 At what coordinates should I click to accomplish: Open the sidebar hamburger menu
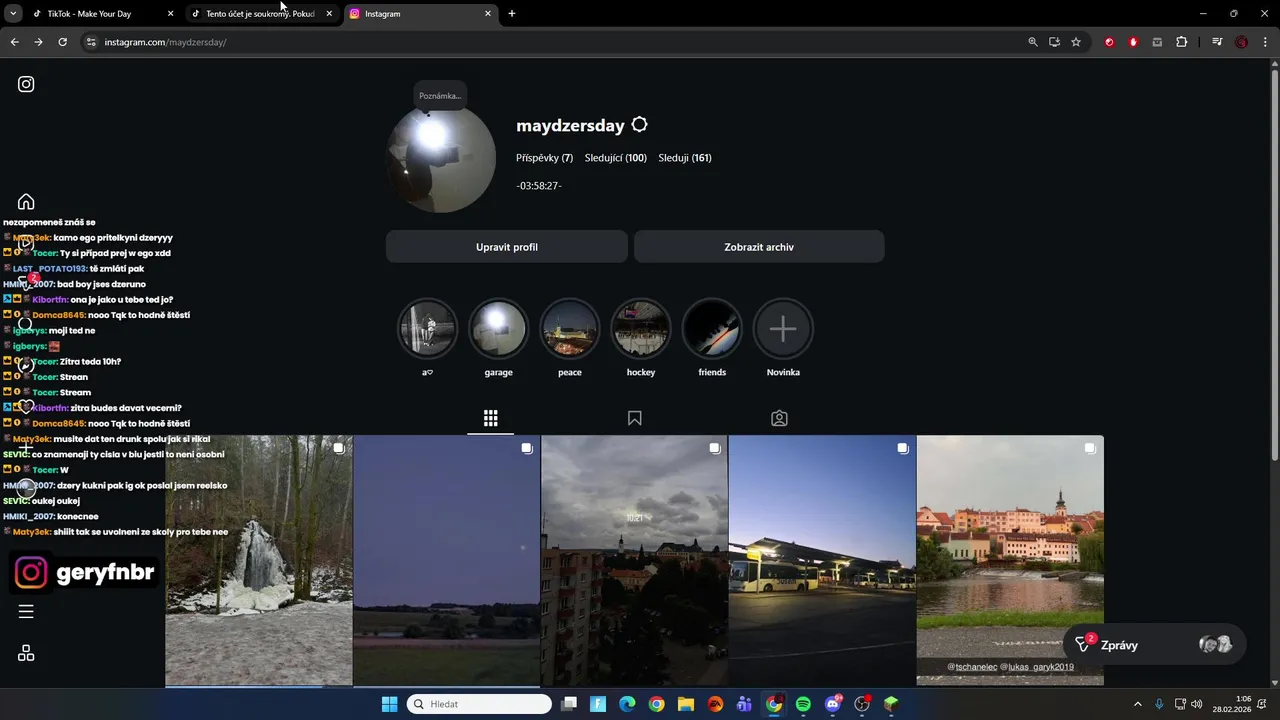[26, 611]
